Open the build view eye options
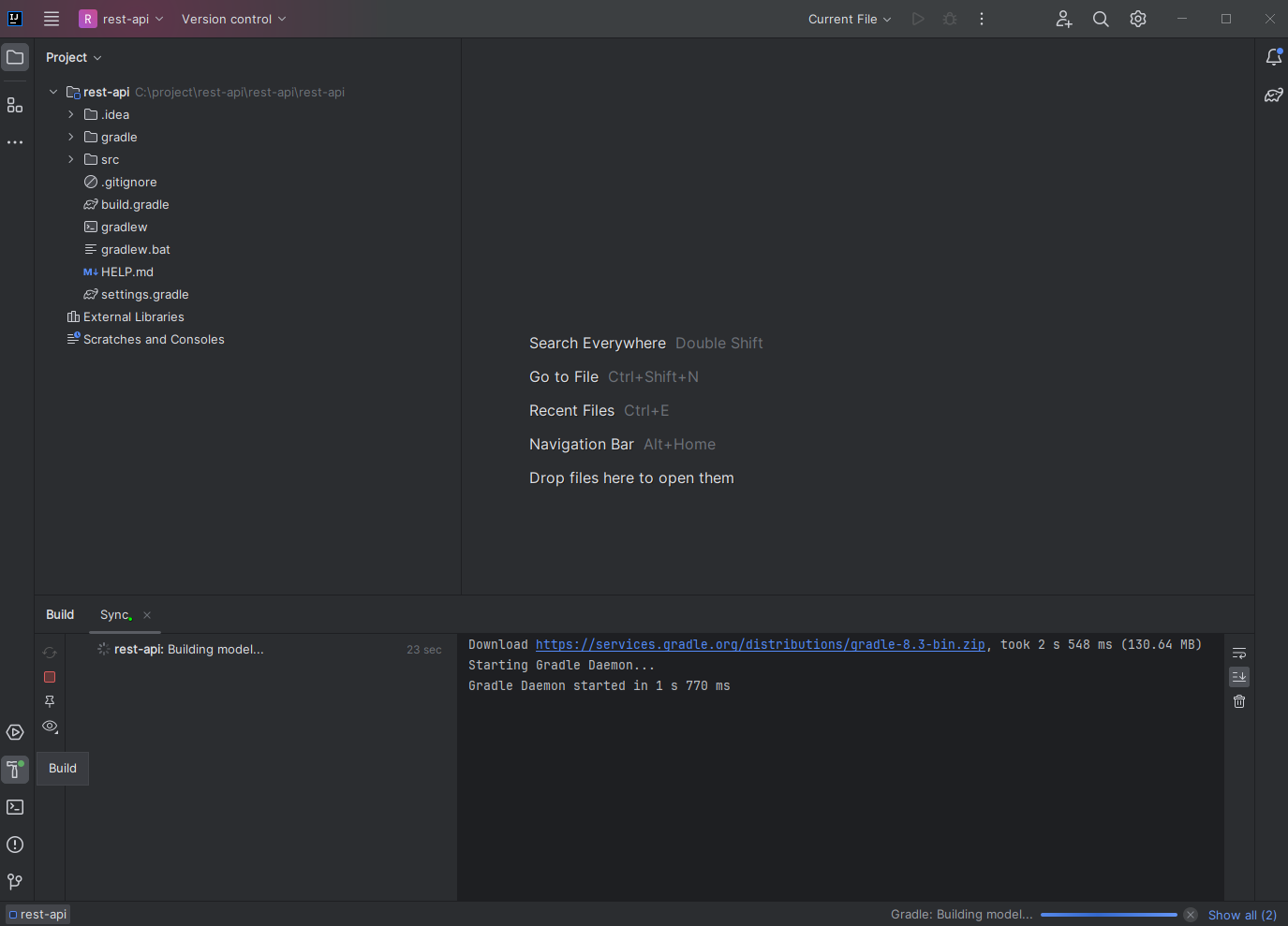Viewport: 1288px width, 926px height. click(x=50, y=727)
